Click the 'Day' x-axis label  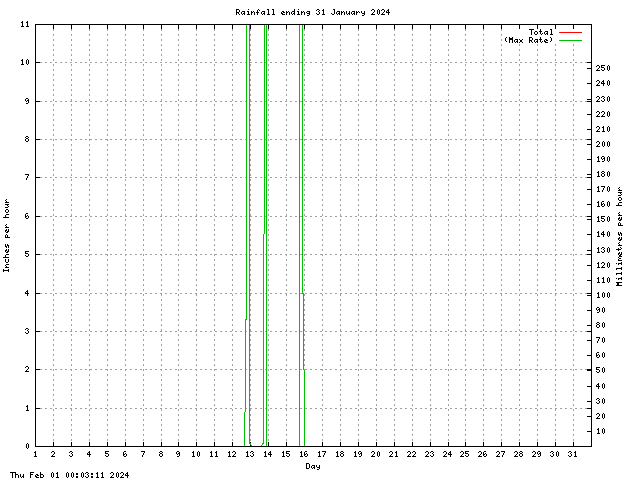pyautogui.click(x=313, y=466)
